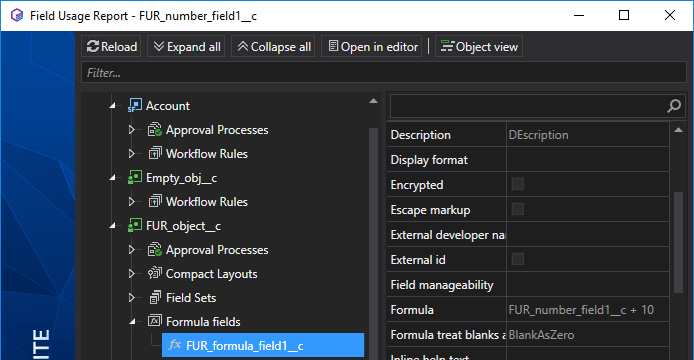Toggle the Encrypted checkbox
Screen dimensions: 694x360
[518, 184]
